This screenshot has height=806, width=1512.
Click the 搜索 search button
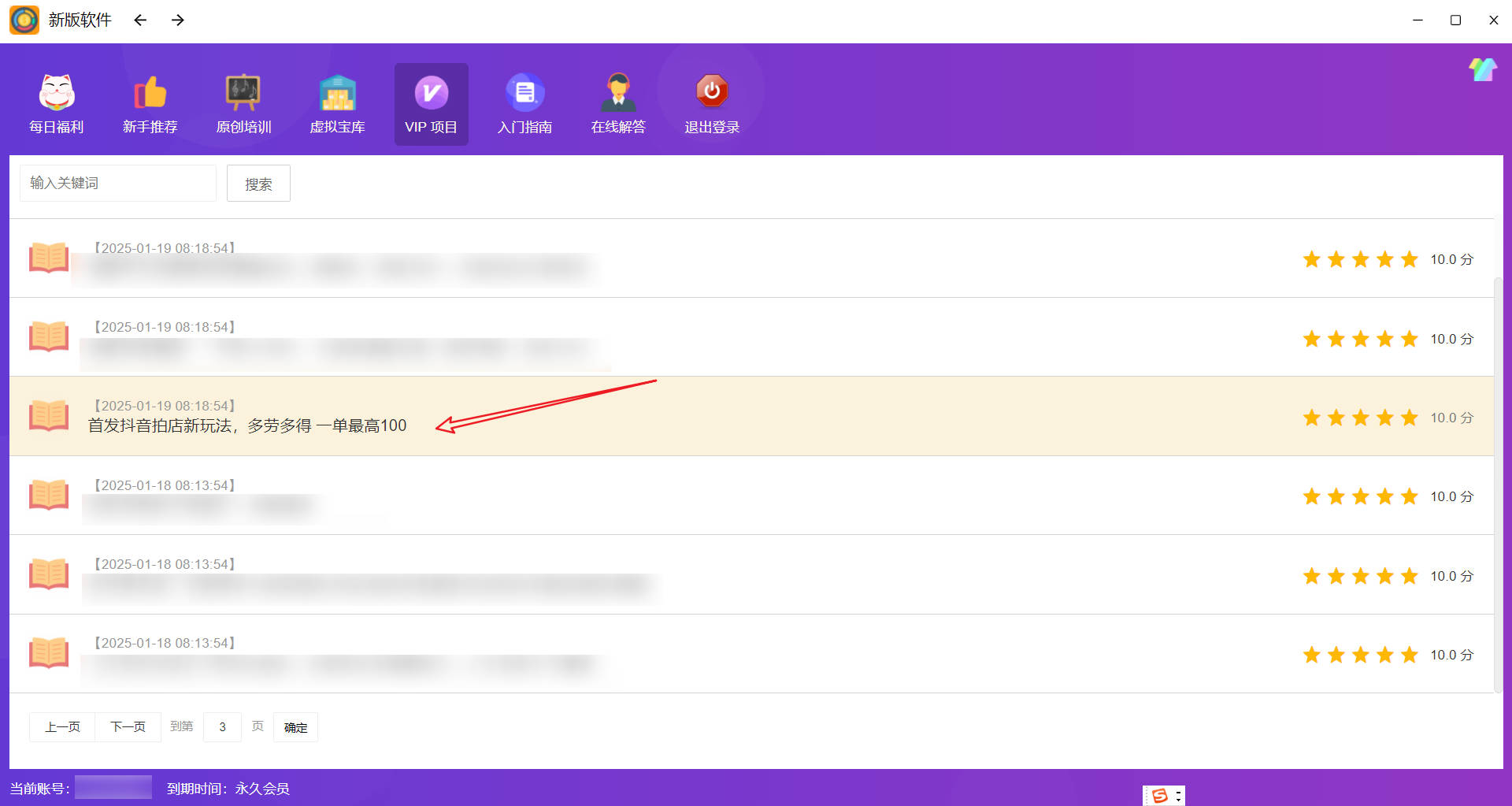pyautogui.click(x=258, y=183)
